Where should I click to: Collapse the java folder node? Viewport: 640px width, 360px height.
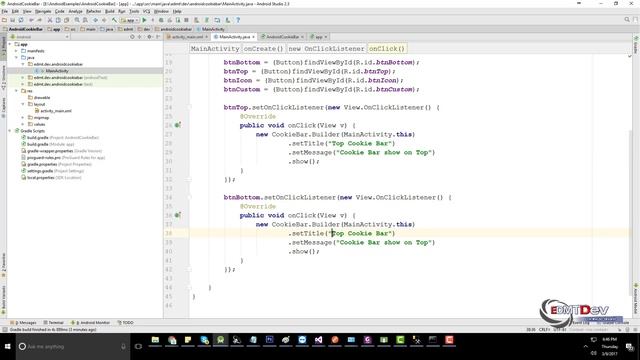point(16,58)
